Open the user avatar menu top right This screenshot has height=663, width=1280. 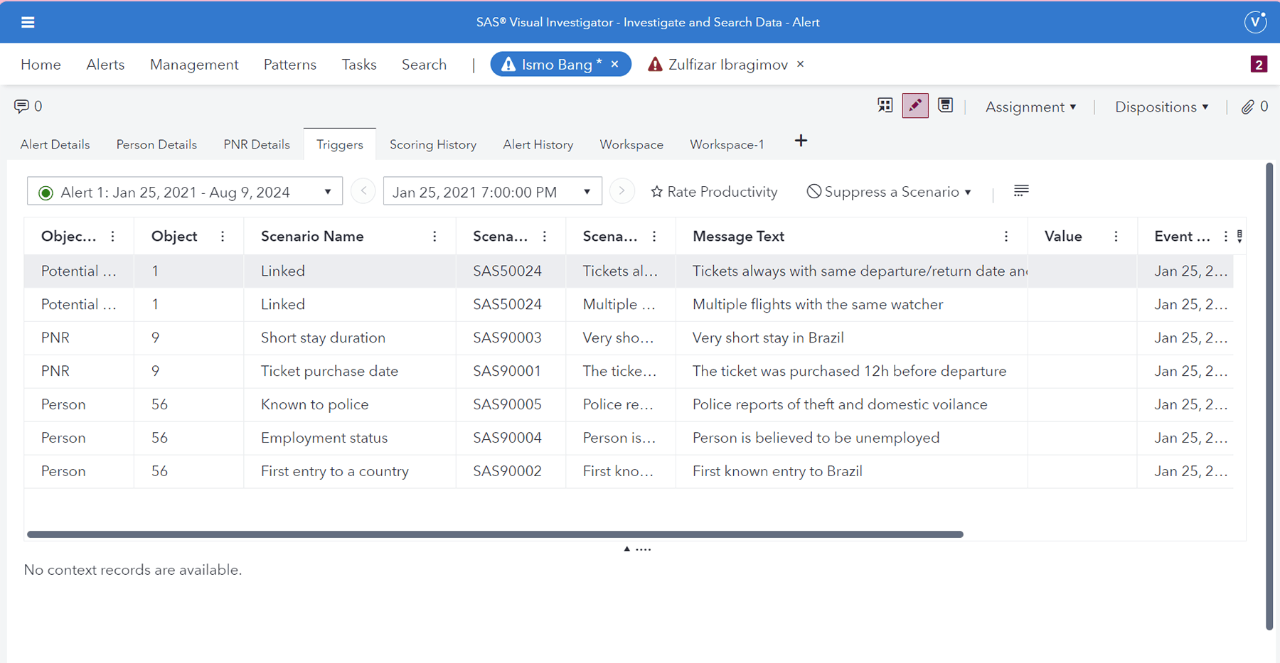tap(1255, 21)
